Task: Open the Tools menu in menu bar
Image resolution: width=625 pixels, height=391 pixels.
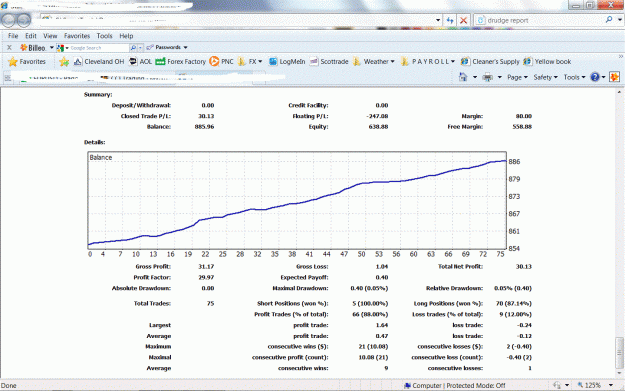Action: (104, 36)
